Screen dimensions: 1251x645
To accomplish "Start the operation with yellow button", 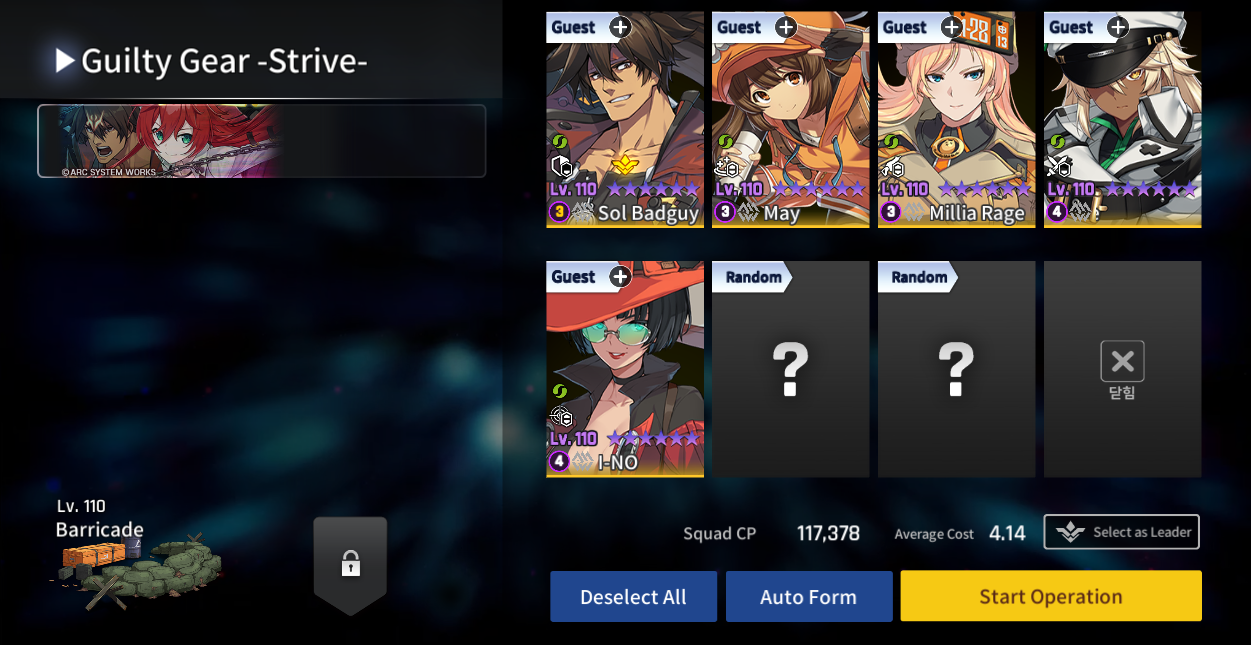I will pyautogui.click(x=1051, y=596).
